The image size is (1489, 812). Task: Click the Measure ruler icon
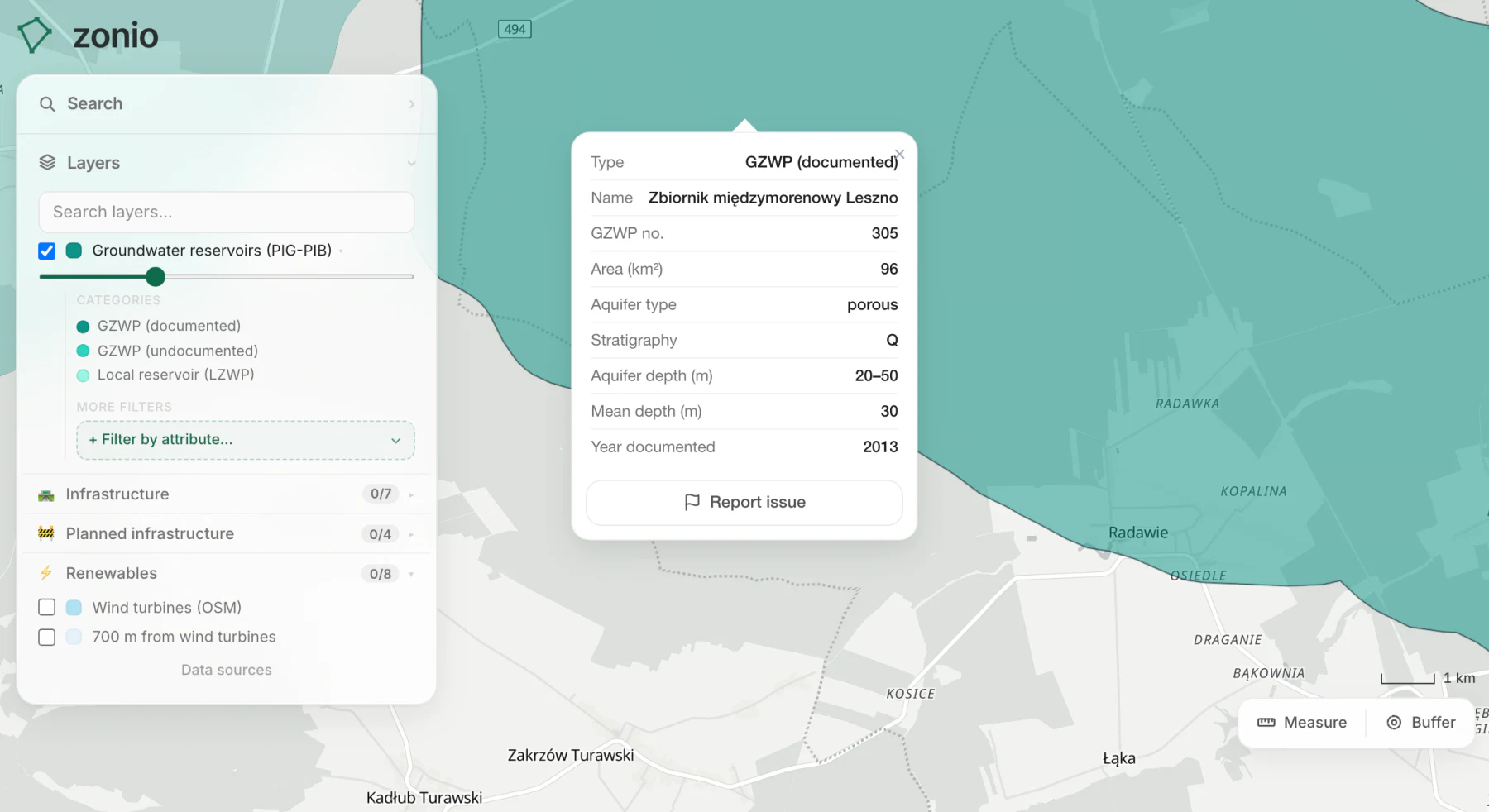click(1266, 723)
